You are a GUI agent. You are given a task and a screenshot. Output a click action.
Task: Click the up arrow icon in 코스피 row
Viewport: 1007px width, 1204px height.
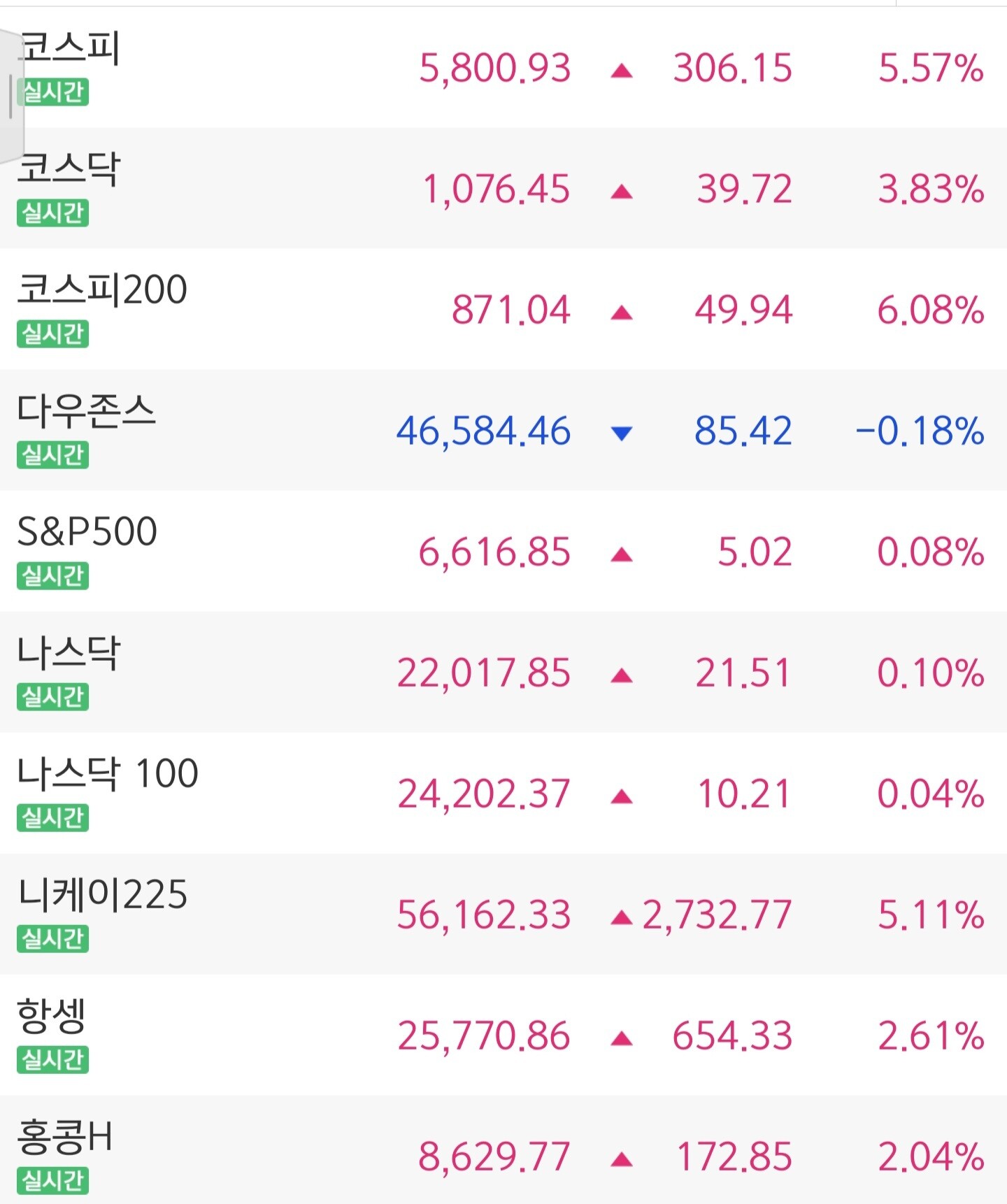point(621,71)
